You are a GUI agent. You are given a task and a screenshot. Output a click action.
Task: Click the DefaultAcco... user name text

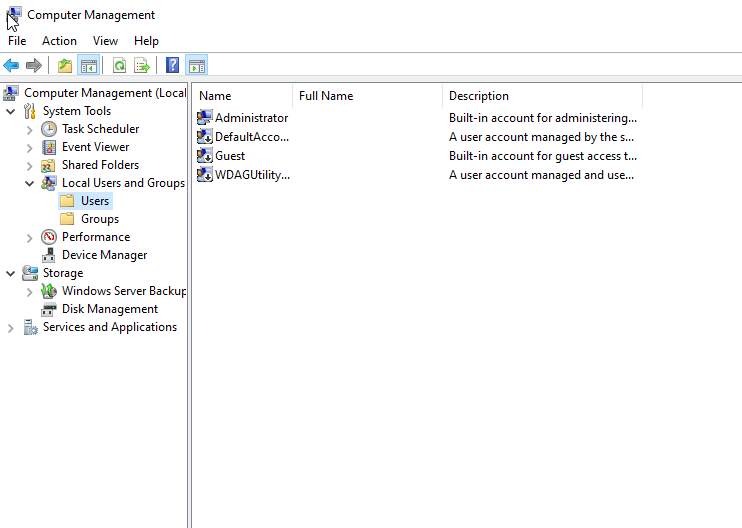[x=252, y=137]
